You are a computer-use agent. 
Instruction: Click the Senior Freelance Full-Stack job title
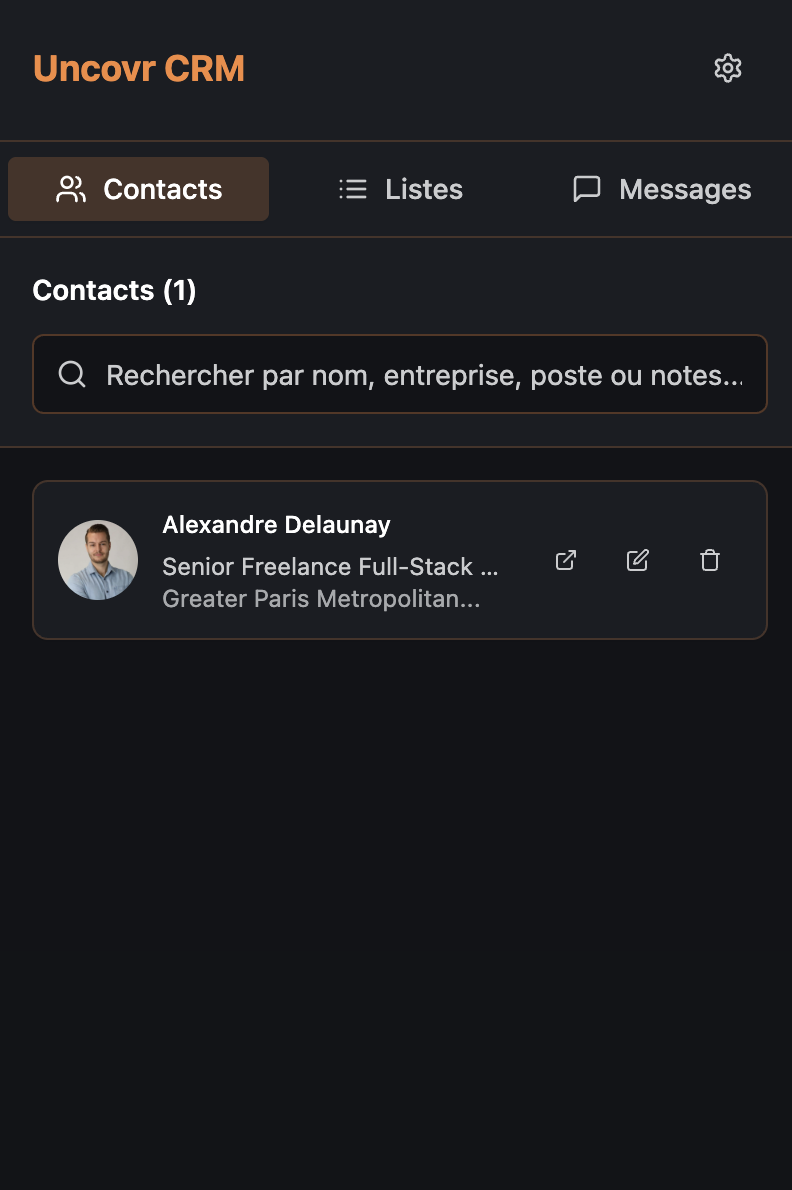330,567
